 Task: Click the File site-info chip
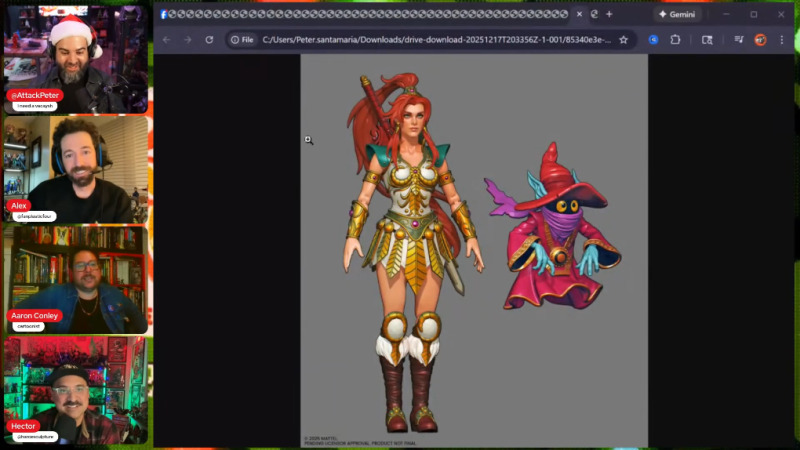coord(242,40)
